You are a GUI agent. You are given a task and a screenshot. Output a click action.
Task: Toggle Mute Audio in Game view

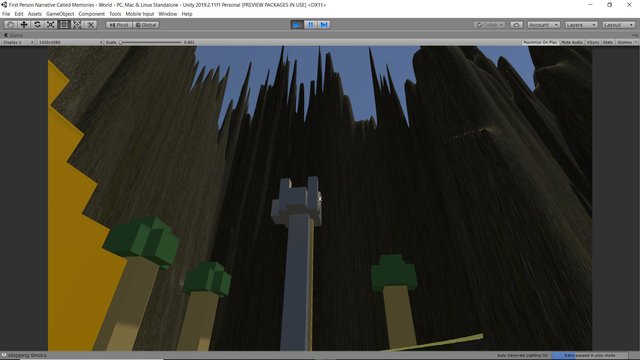(x=572, y=42)
